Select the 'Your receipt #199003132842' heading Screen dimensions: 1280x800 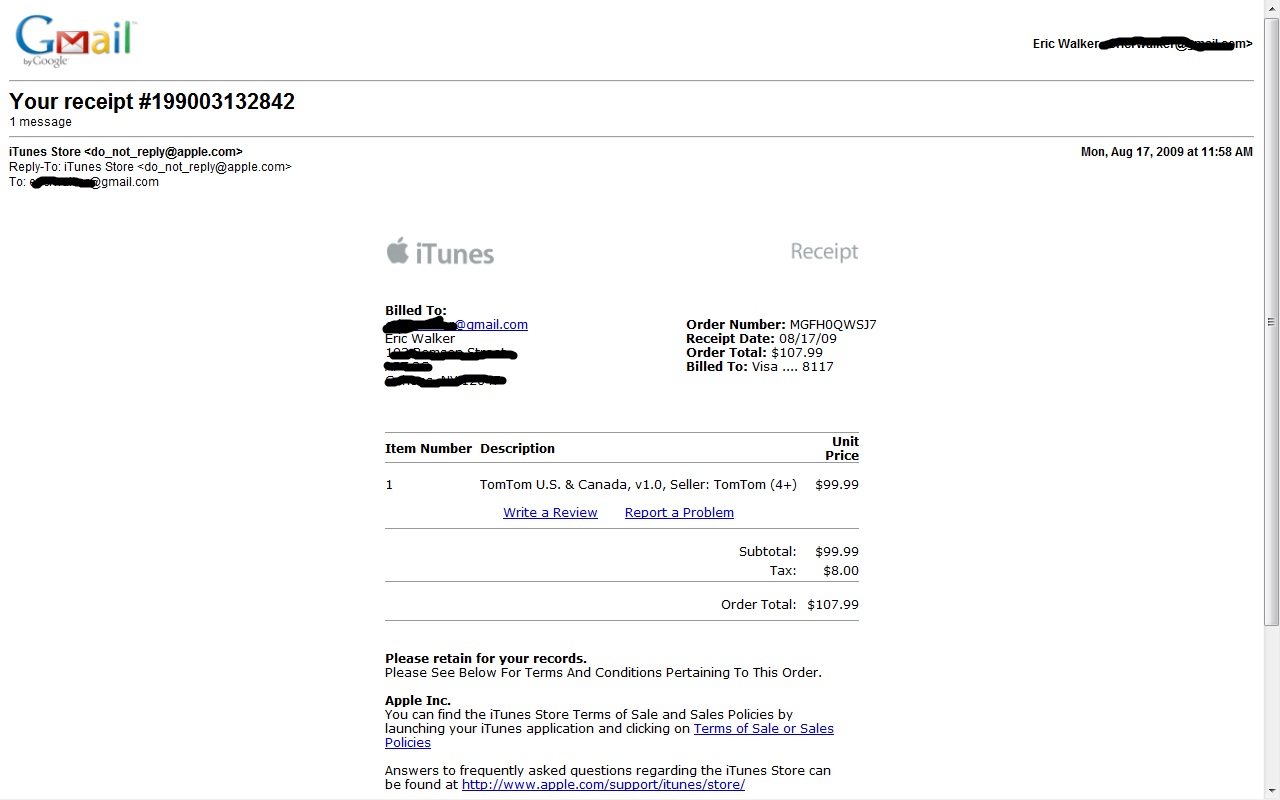tap(152, 101)
